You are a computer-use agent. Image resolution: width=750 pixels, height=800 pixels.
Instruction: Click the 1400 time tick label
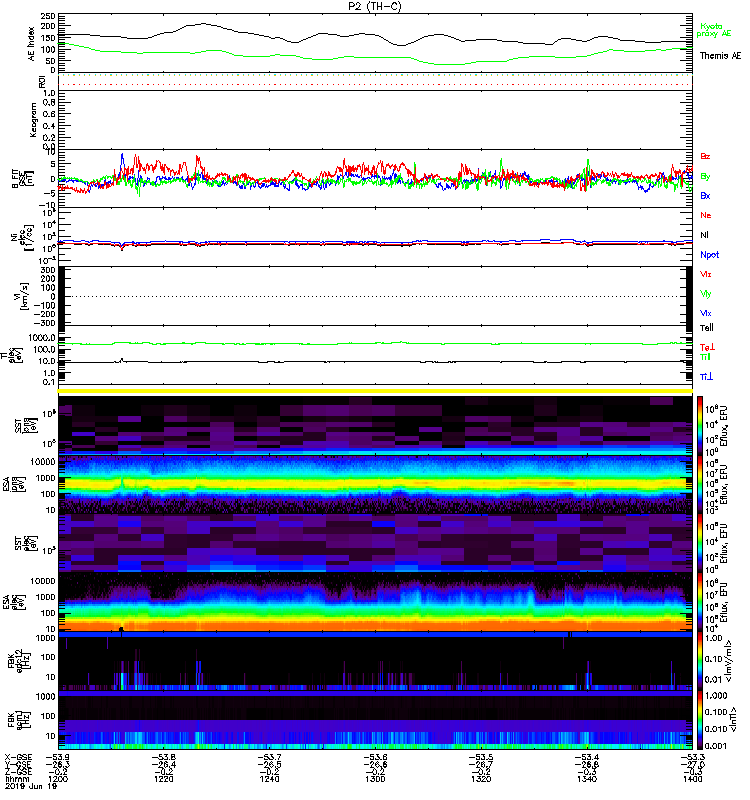coord(692,779)
